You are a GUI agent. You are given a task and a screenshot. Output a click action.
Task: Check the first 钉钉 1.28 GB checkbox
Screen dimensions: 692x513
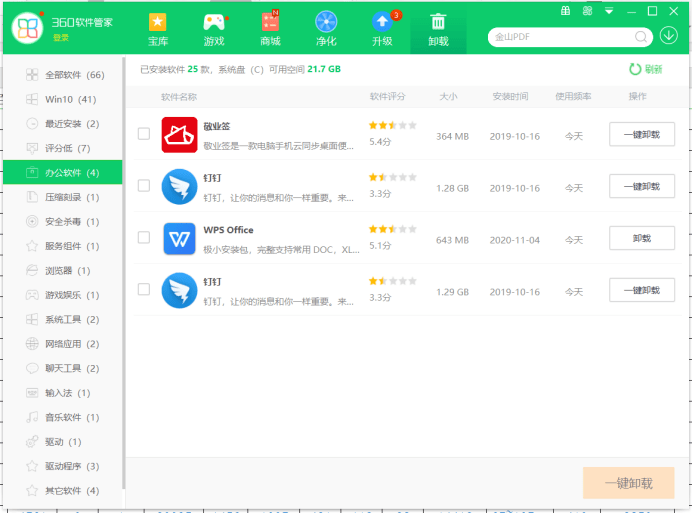(x=144, y=185)
